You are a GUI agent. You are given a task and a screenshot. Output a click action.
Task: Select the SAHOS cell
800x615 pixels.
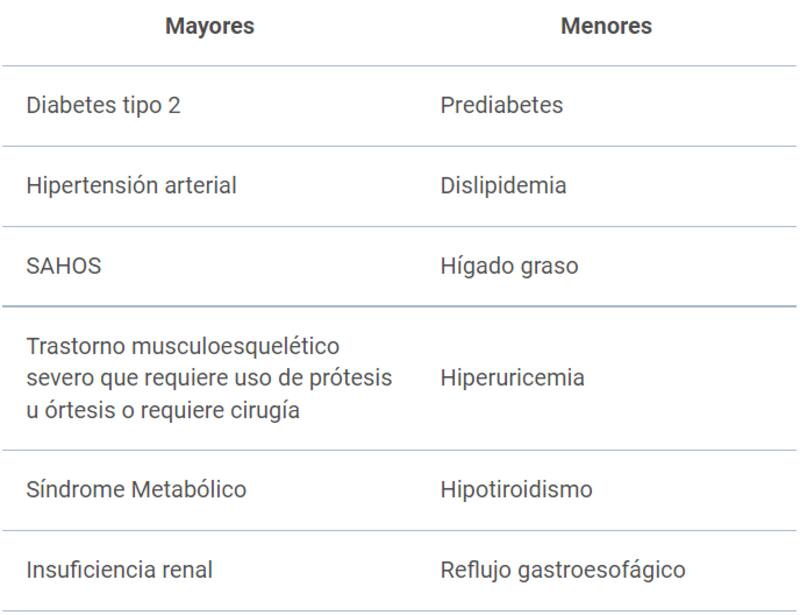(63, 267)
